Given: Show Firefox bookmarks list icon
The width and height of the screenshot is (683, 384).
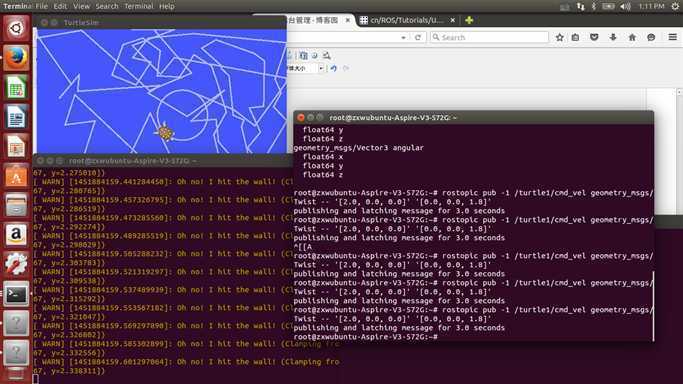Looking at the screenshot, I should coord(575,37).
